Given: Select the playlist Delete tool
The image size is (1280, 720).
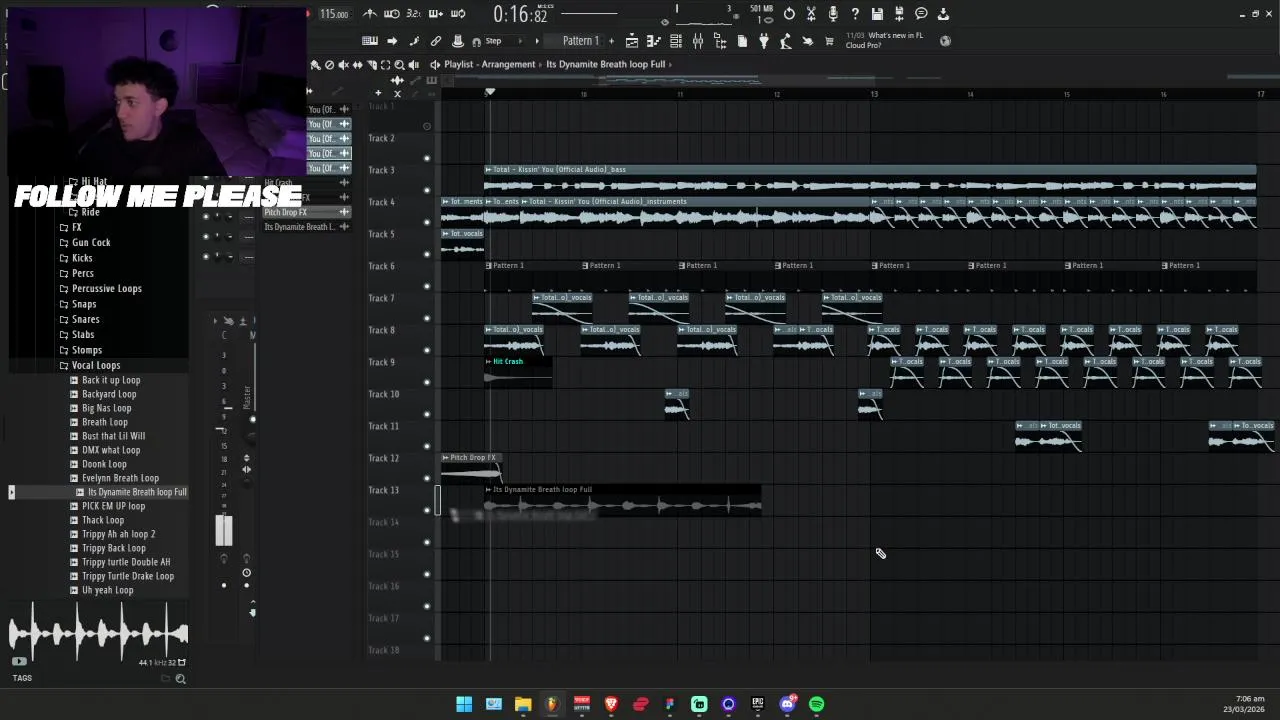Looking at the screenshot, I should click(x=330, y=65).
